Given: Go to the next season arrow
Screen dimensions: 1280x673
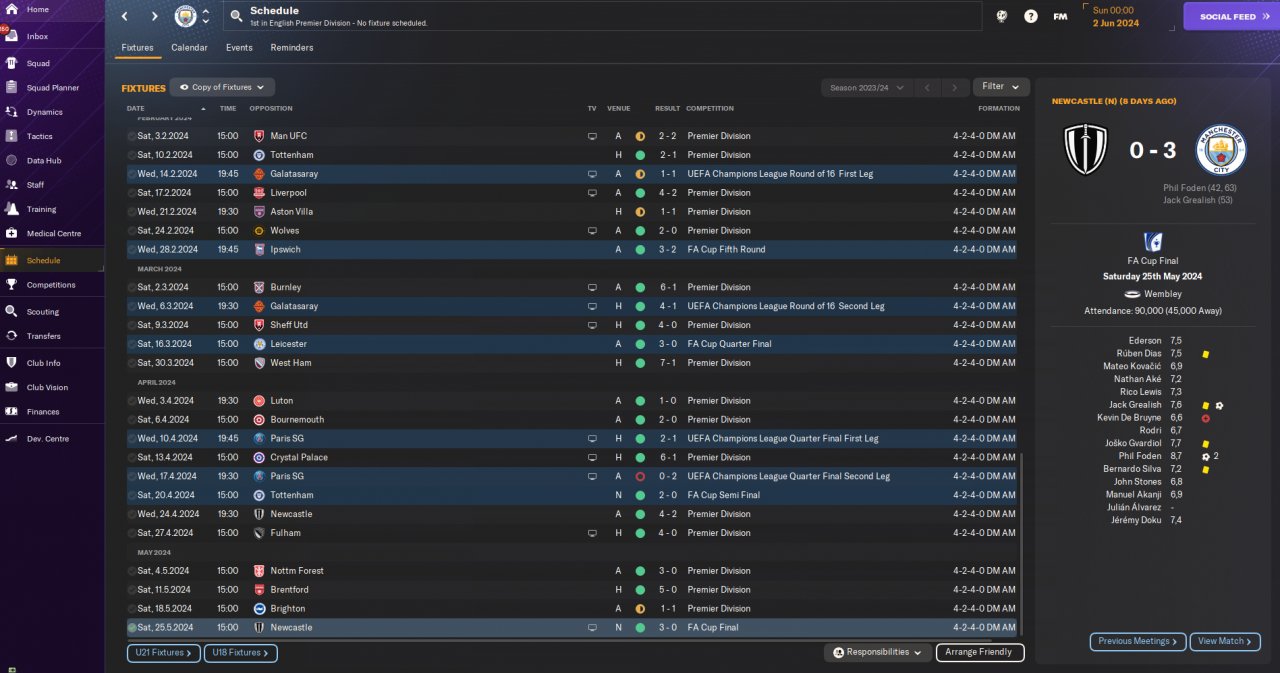Looking at the screenshot, I should coord(956,88).
